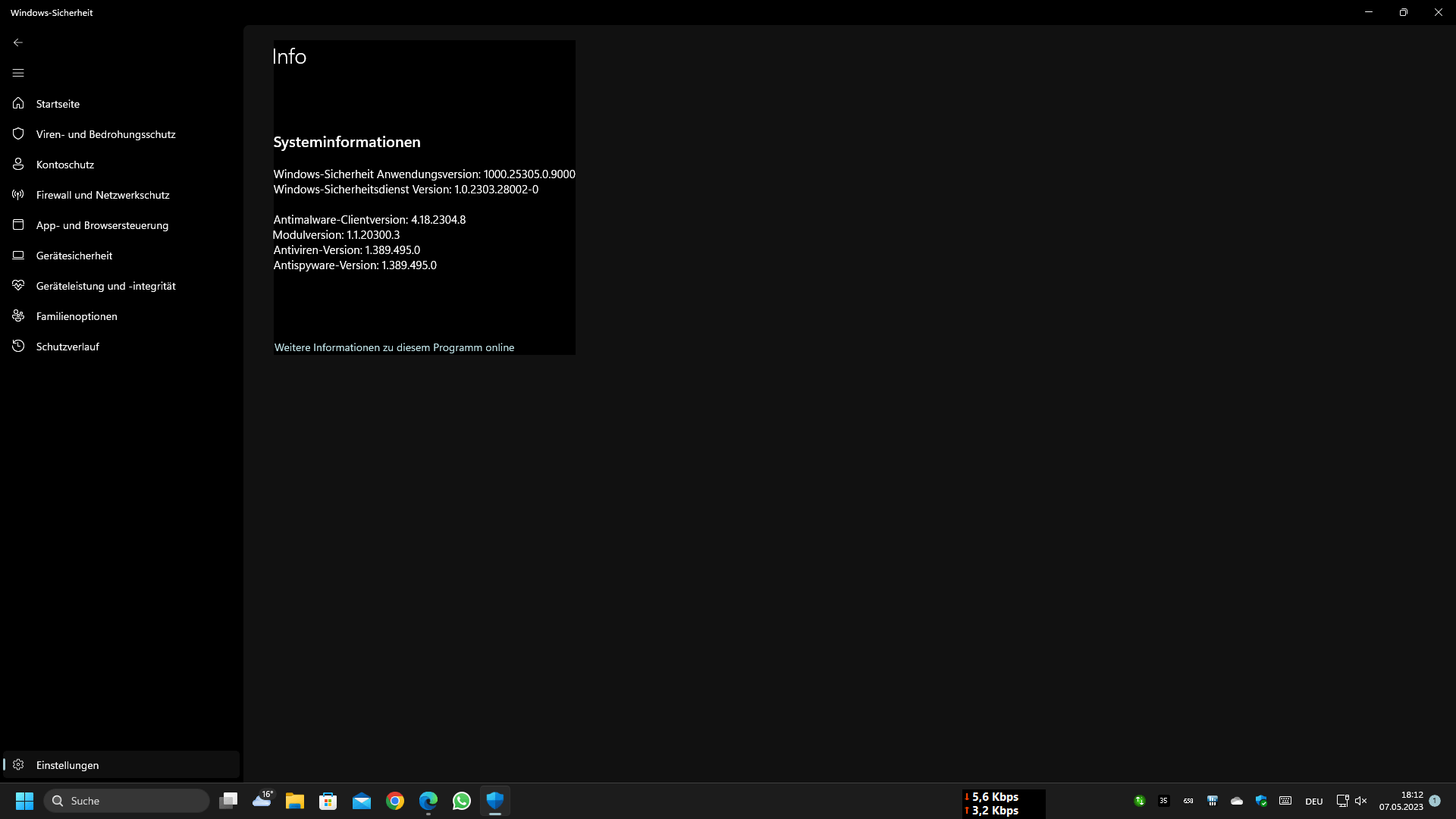The width and height of the screenshot is (1456, 819).
Task: Click the taskbar Suche search box
Action: point(127,801)
